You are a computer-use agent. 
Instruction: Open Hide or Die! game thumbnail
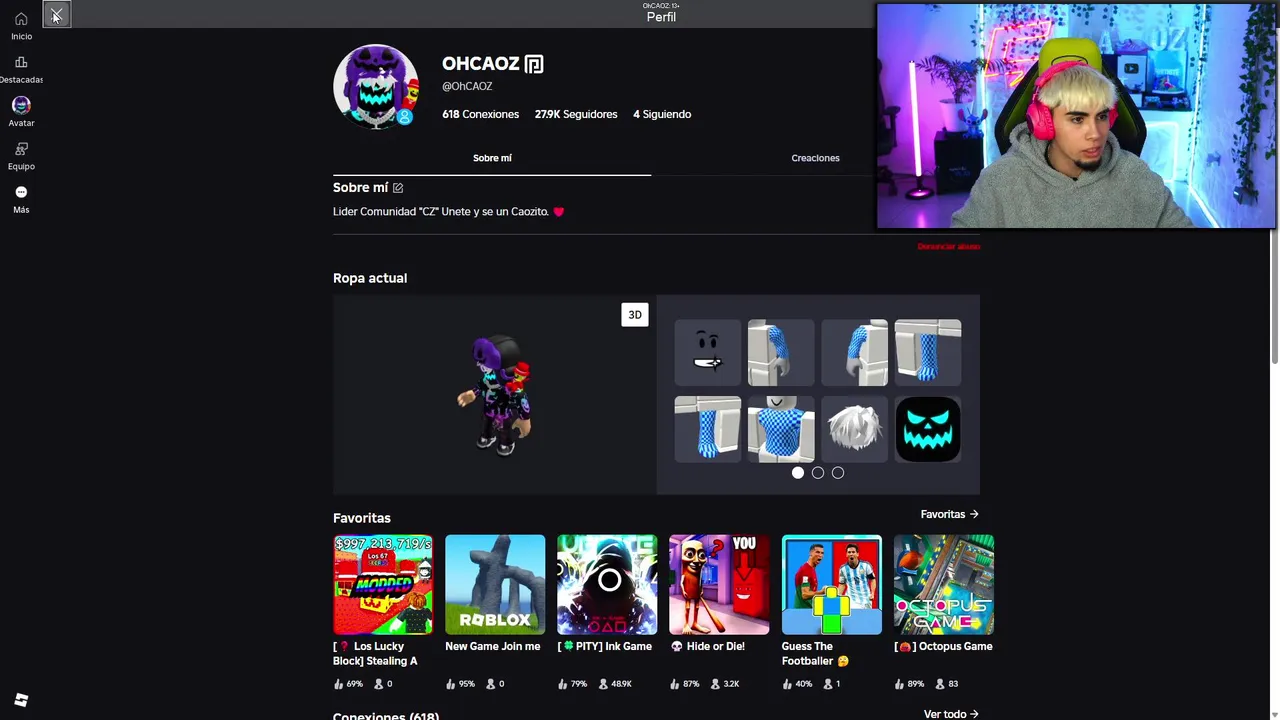719,585
